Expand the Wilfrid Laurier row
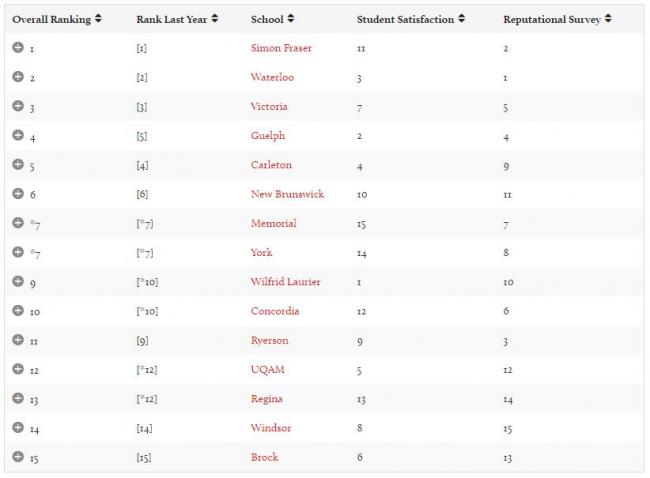Image resolution: width=650 pixels, height=478 pixels. (18, 281)
